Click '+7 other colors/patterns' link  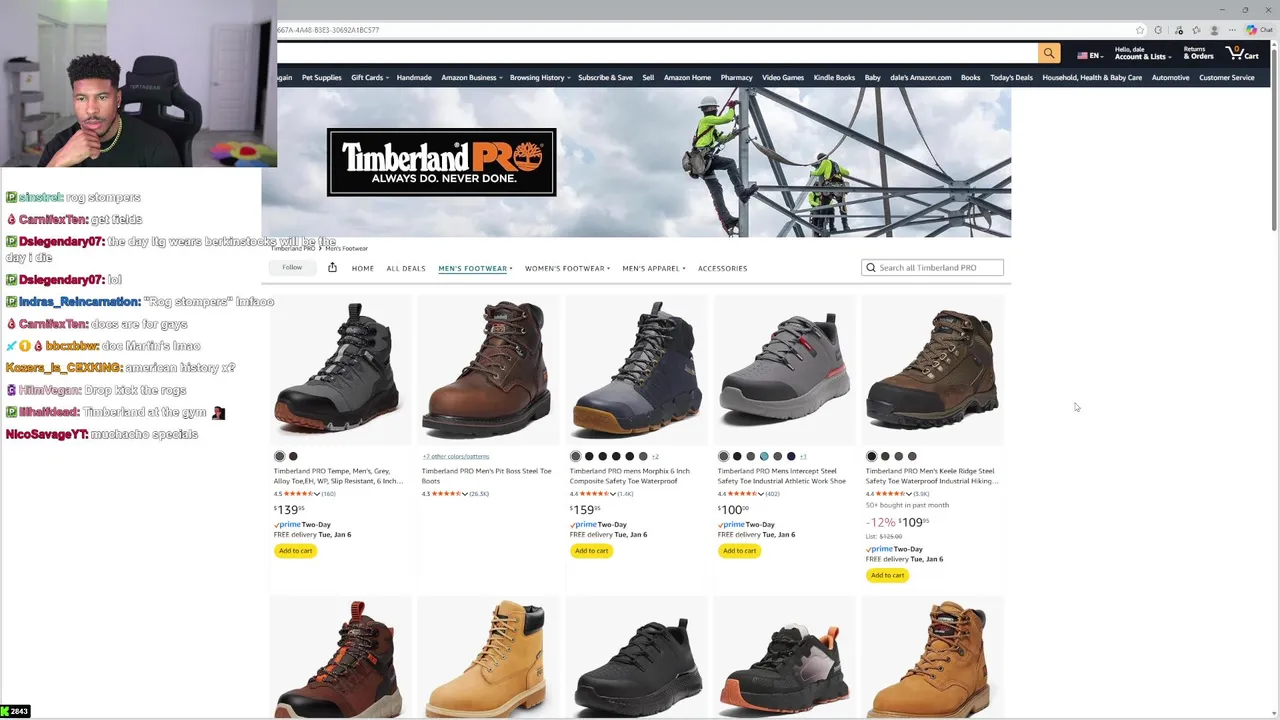coord(456,456)
